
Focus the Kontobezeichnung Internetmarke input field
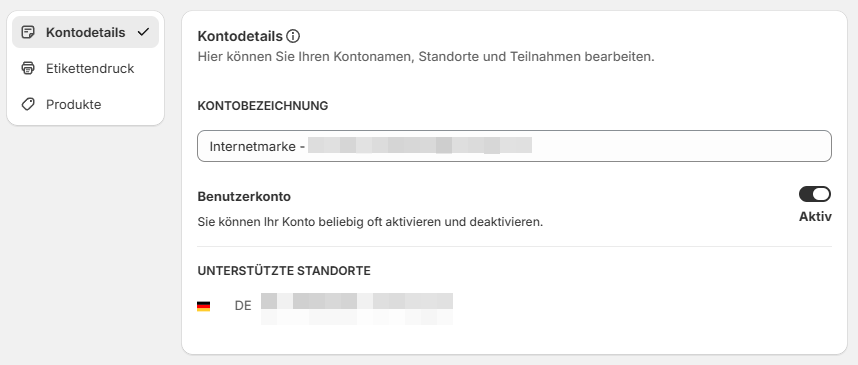tap(514, 146)
